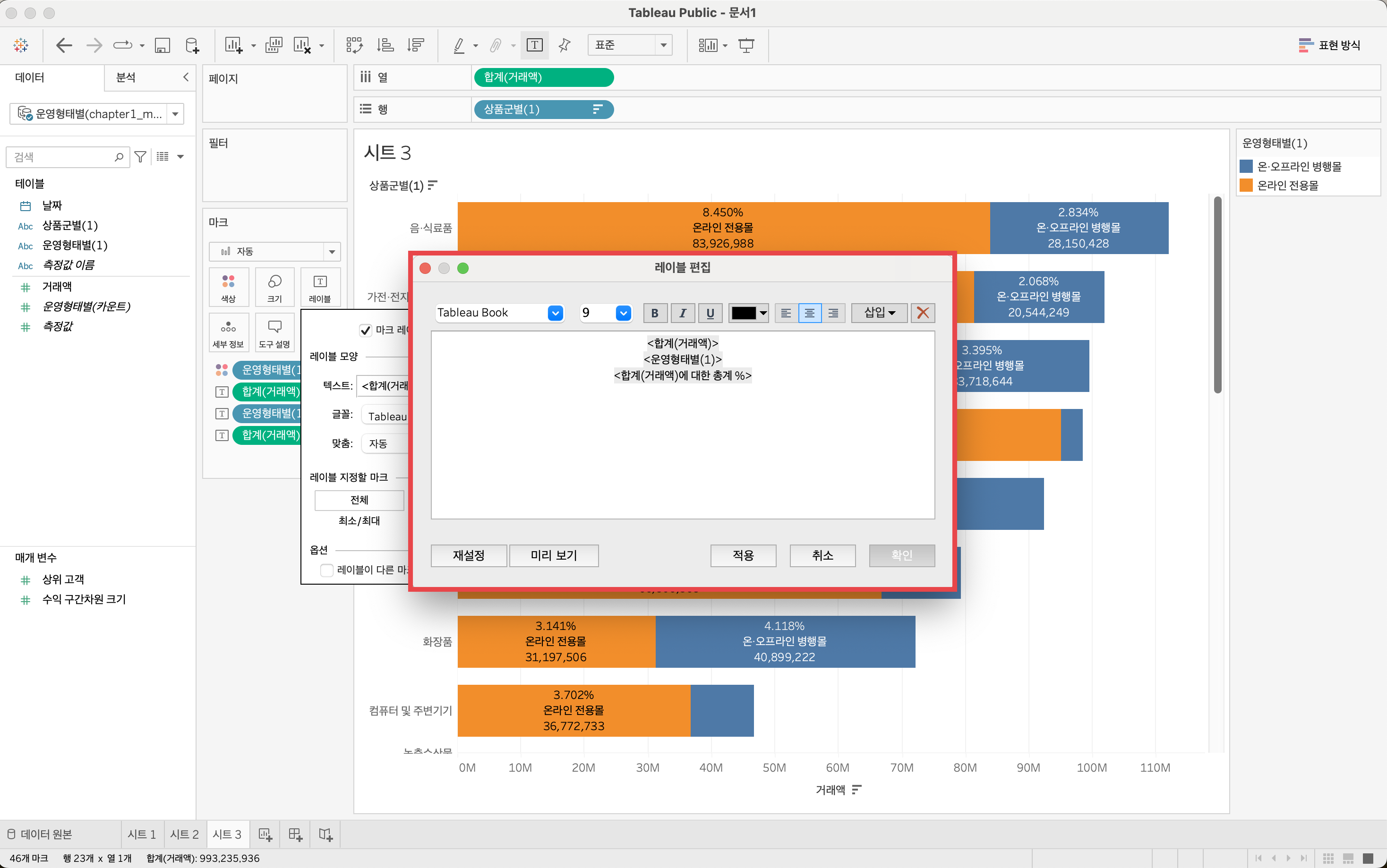This screenshot has width=1387, height=868.
Task: Click the 미리 보기 preview button
Action: (x=553, y=555)
